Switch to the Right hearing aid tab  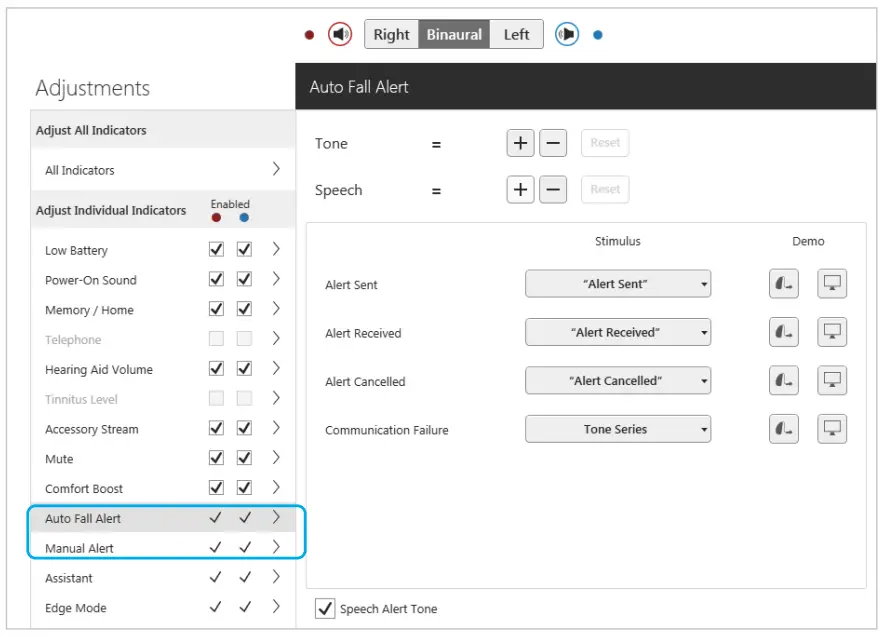point(391,33)
